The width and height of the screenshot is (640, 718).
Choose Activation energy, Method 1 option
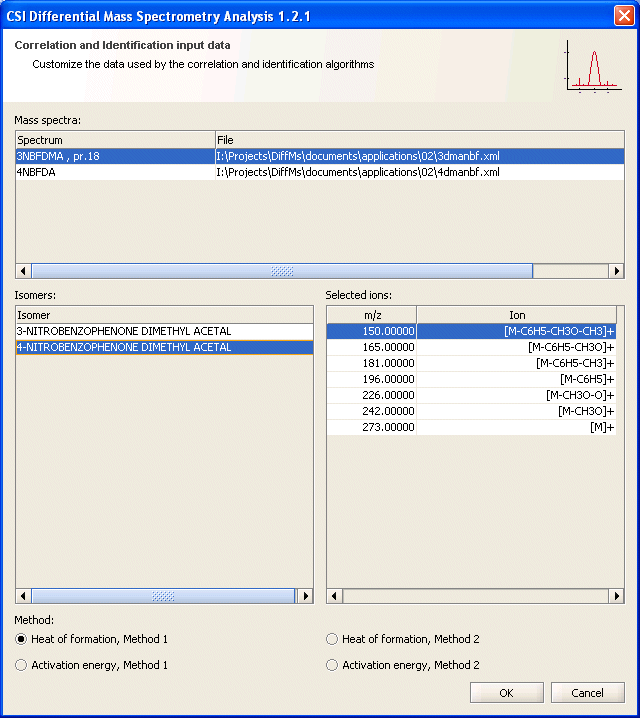pos(22,665)
